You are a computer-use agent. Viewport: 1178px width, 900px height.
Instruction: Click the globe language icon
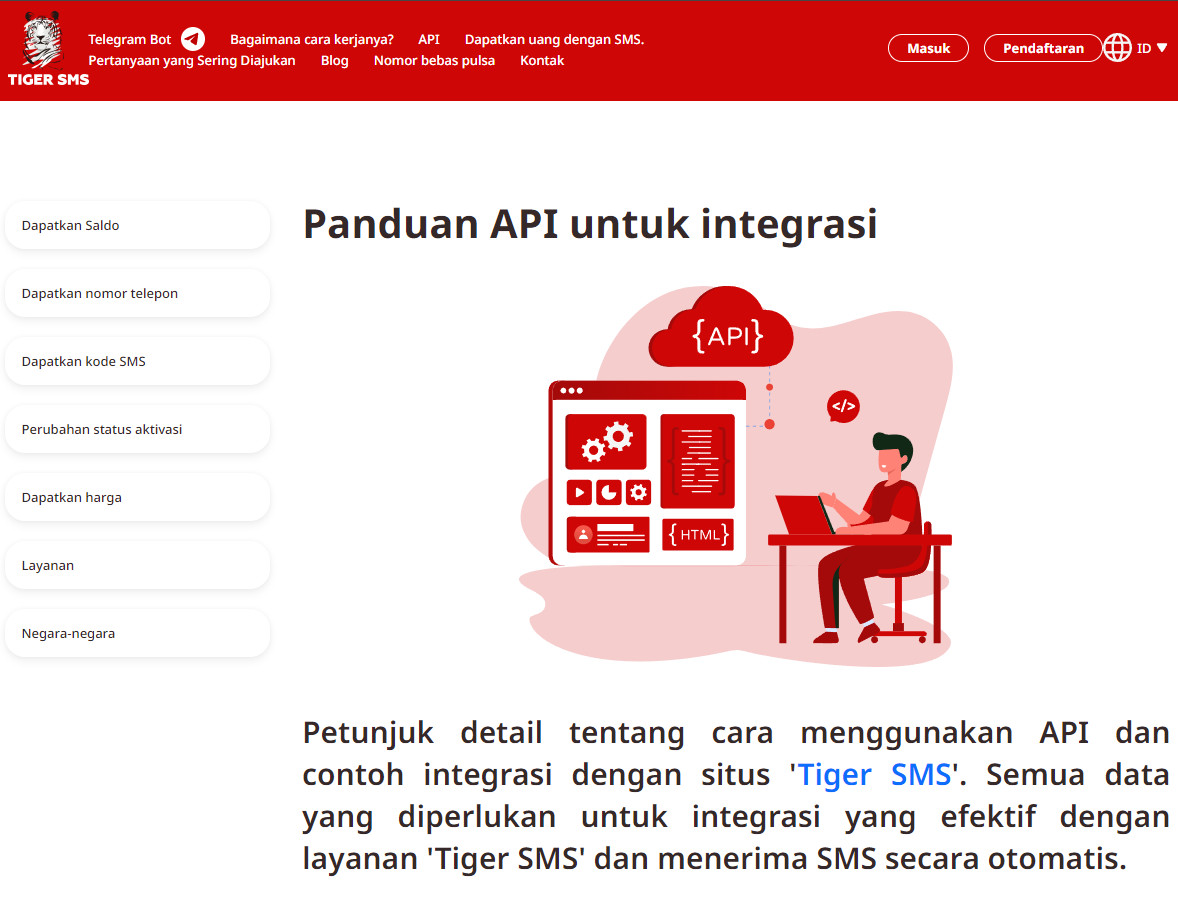[1117, 48]
